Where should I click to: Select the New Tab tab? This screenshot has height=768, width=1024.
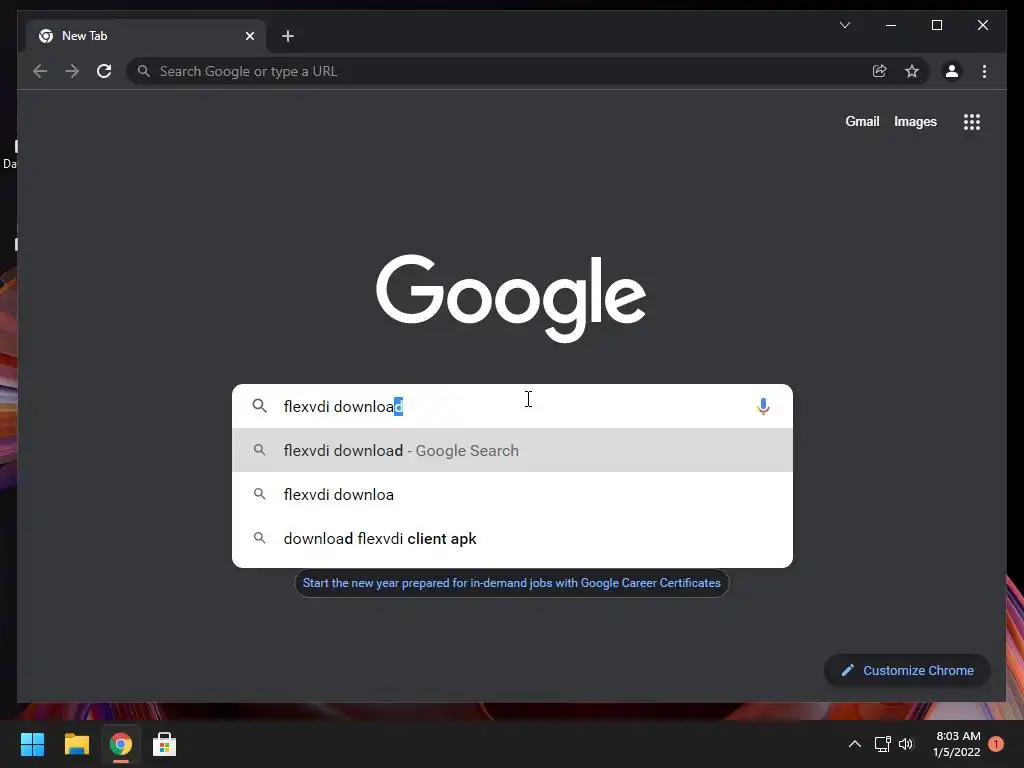tap(146, 36)
